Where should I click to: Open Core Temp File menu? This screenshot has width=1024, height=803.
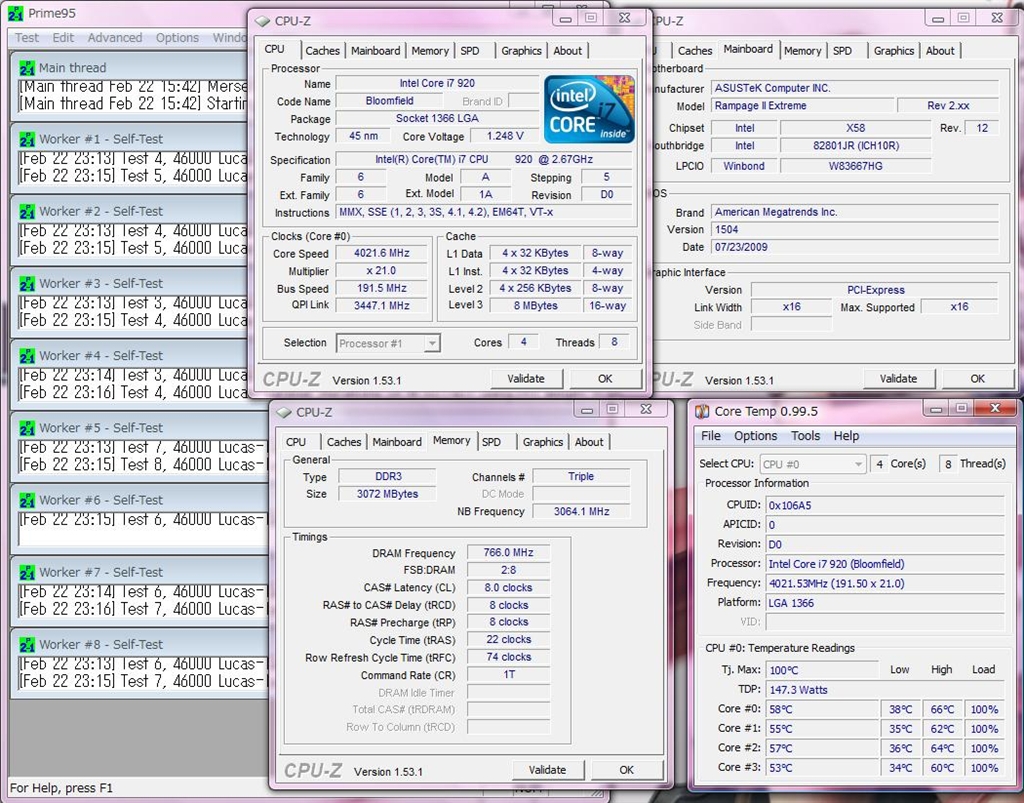point(711,436)
